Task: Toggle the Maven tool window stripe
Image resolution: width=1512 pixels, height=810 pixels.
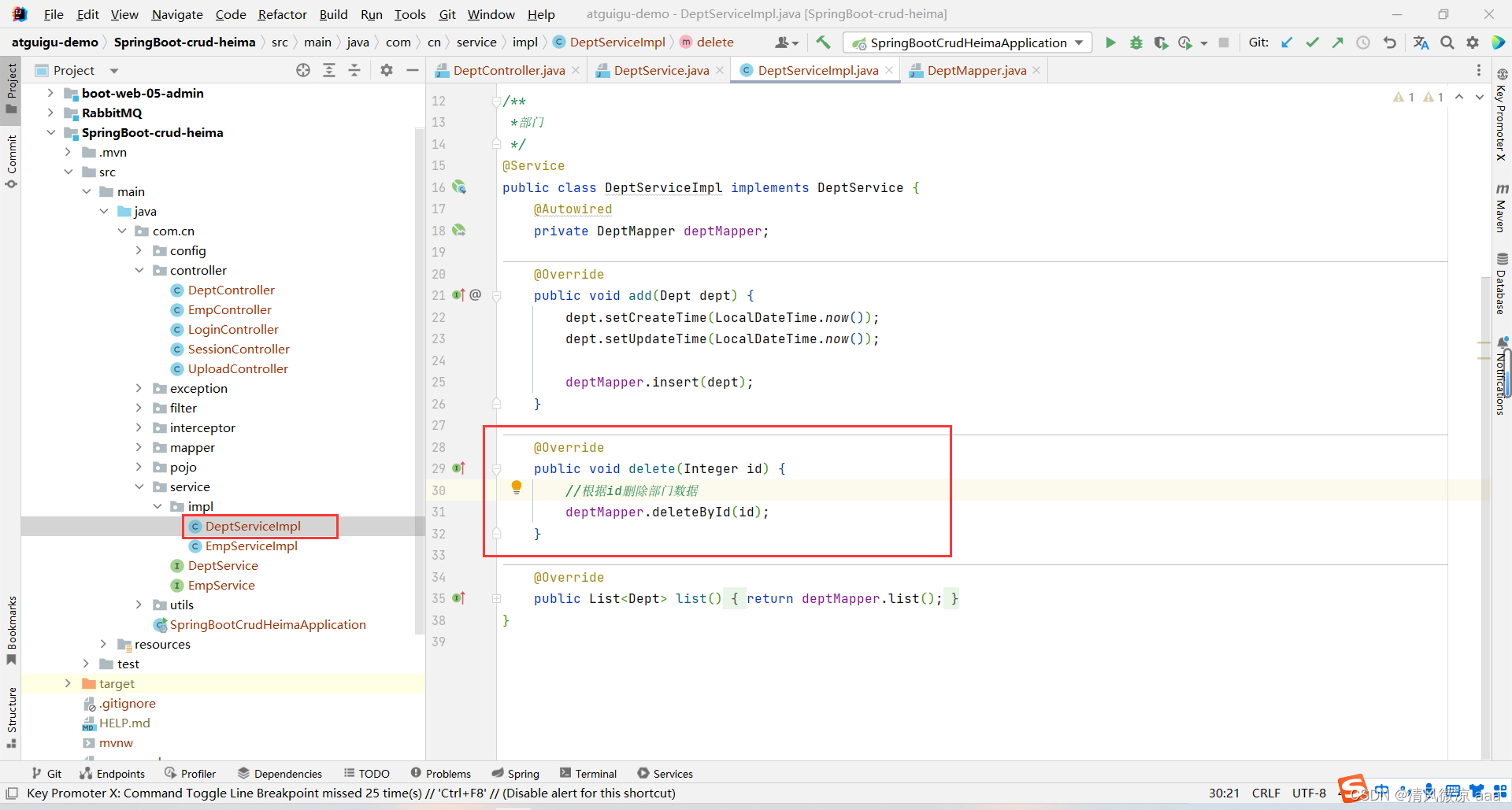Action: pyautogui.click(x=1502, y=208)
